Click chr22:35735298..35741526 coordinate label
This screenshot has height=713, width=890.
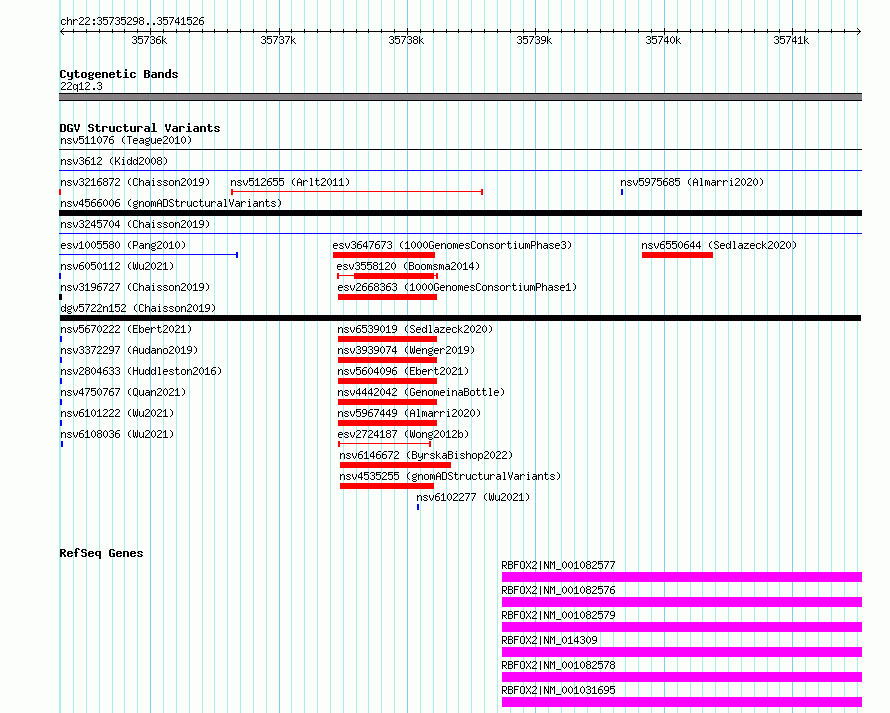(132, 22)
